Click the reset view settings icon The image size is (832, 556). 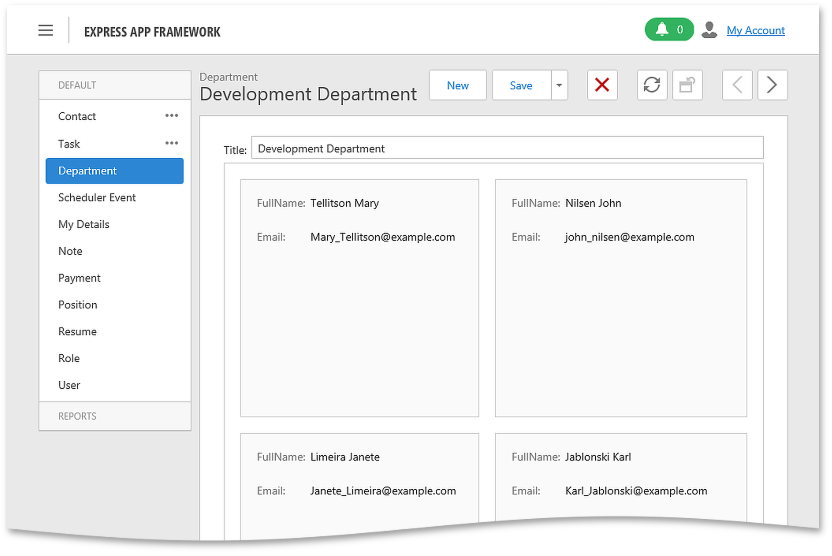coord(686,85)
